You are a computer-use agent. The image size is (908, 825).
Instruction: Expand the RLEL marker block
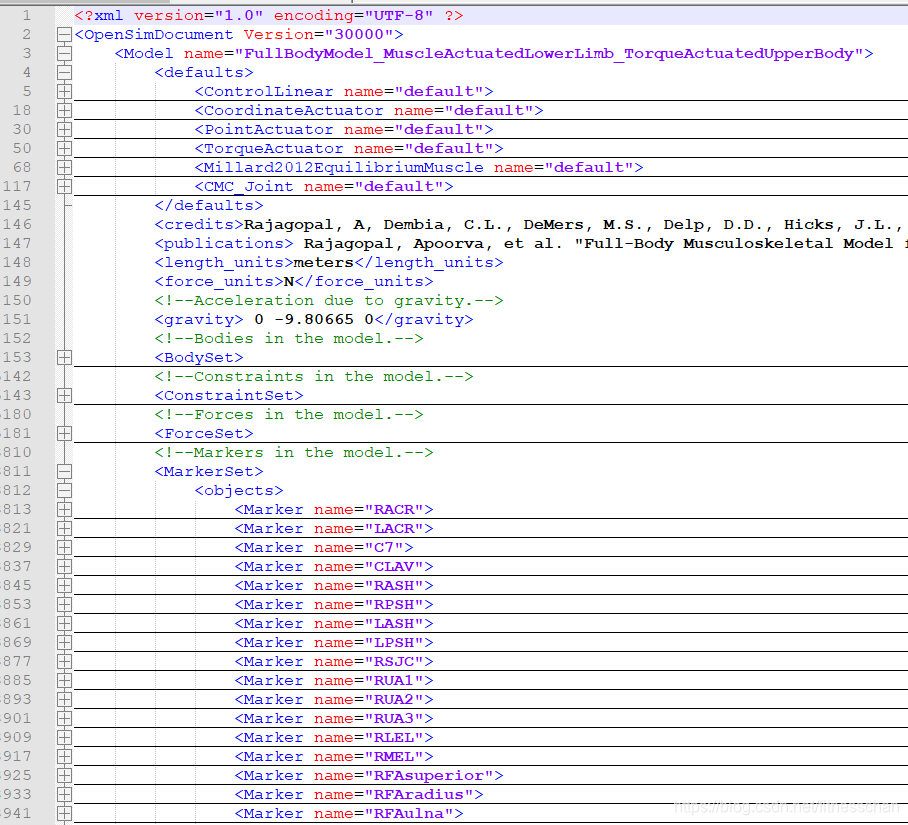64,738
